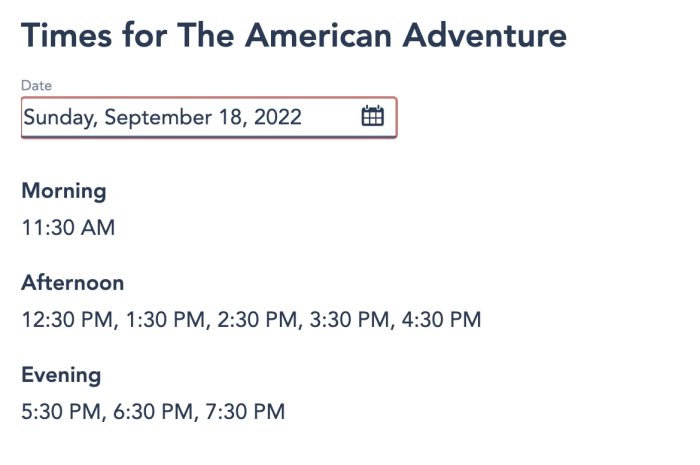Viewport: 700px width, 465px height.
Task: Select the 11:30 AM showtime
Action: tap(68, 228)
